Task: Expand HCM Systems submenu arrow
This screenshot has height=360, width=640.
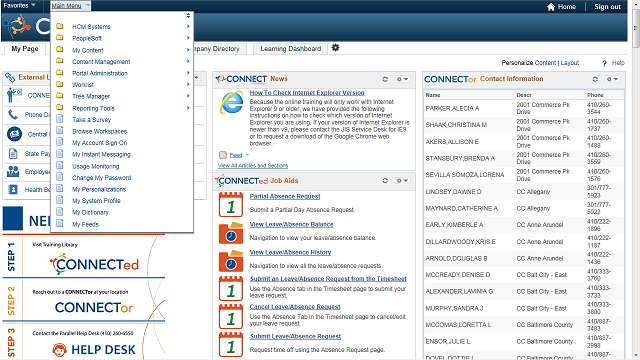Action: [188, 27]
